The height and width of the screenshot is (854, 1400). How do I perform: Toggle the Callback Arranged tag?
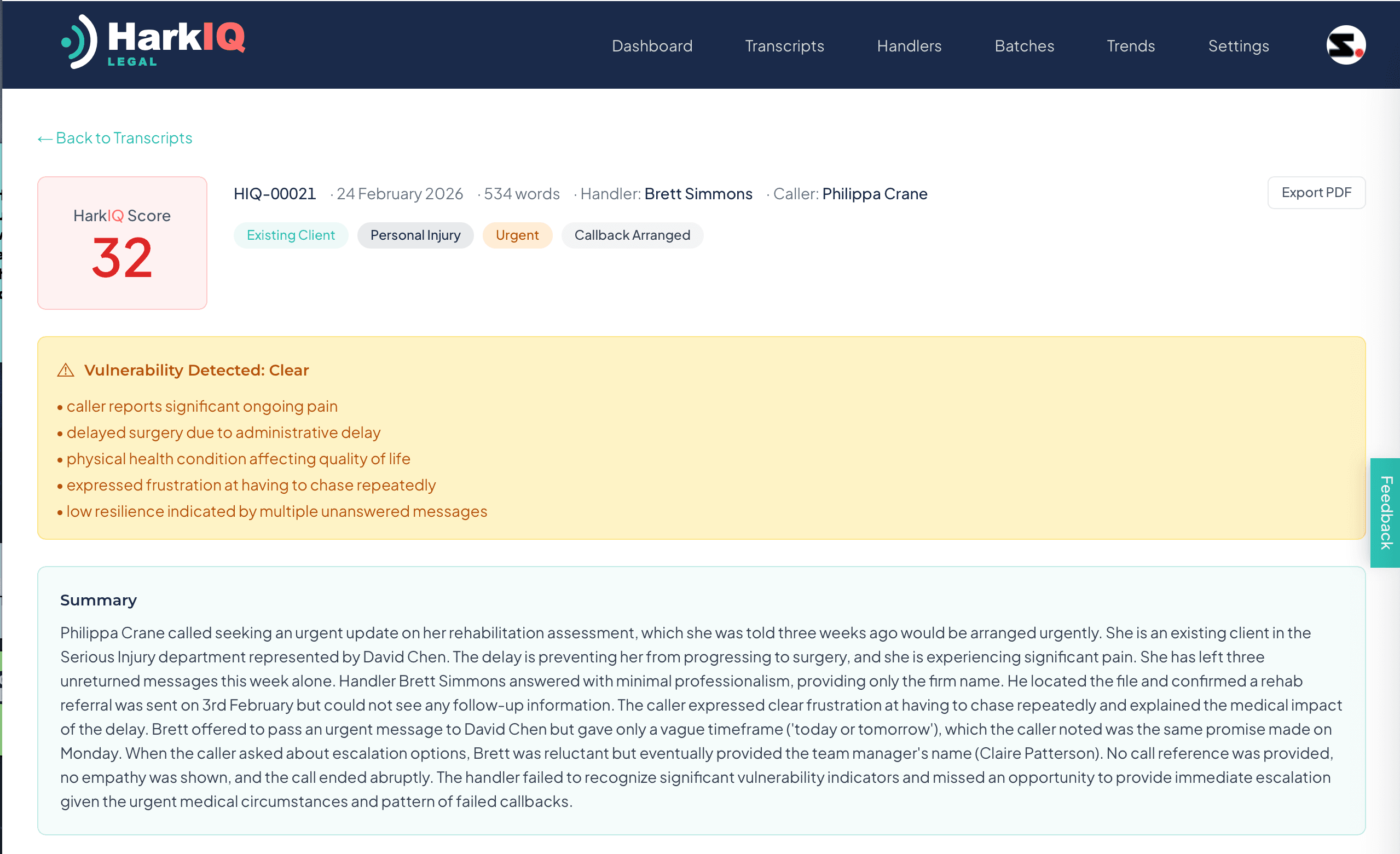(x=632, y=235)
